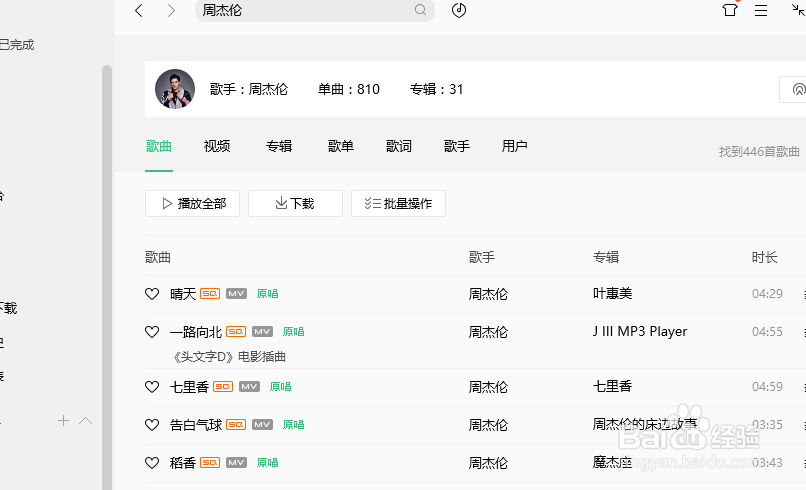Open album 周杰伦的床边故事
Viewport: 806px width, 490px height.
645,425
